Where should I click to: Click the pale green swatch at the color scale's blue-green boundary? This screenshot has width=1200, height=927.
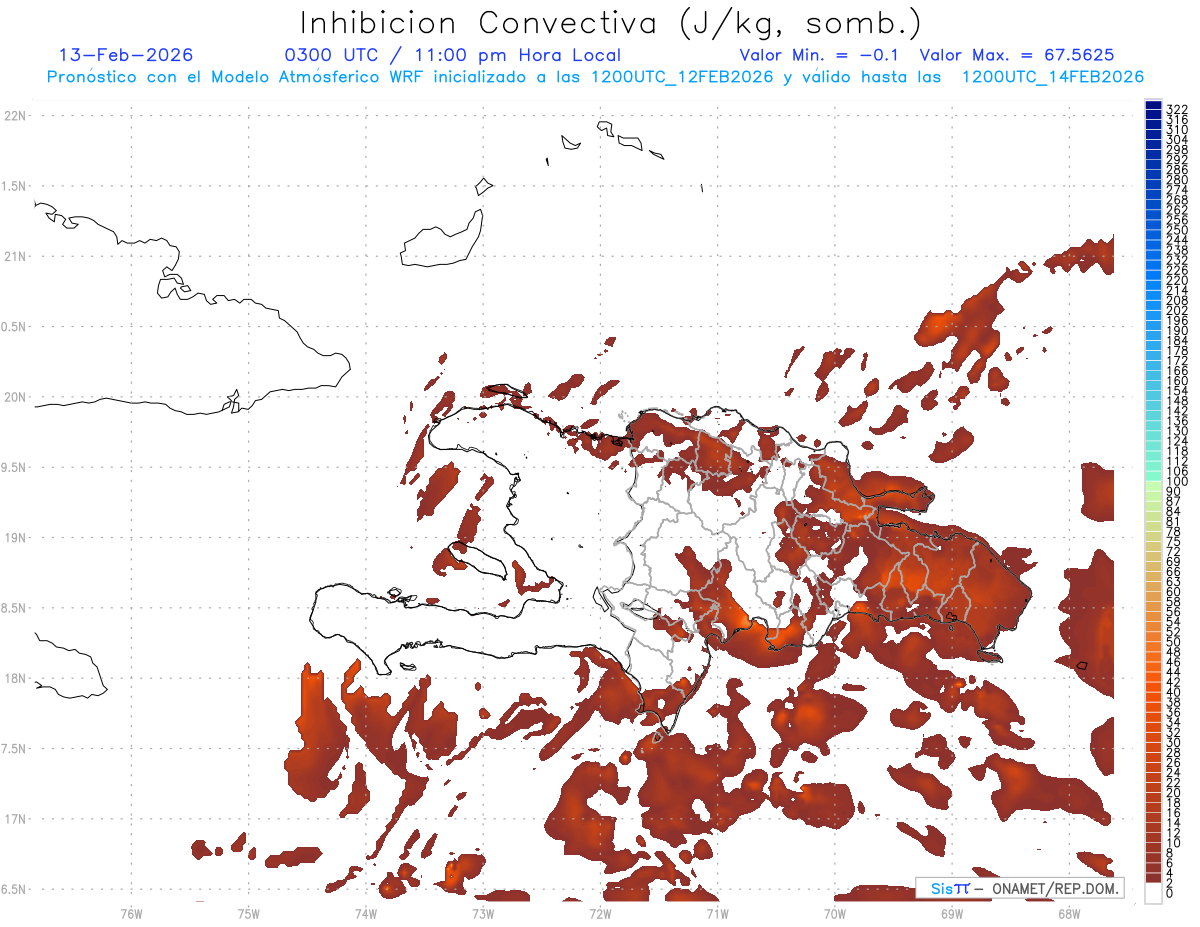click(1153, 484)
